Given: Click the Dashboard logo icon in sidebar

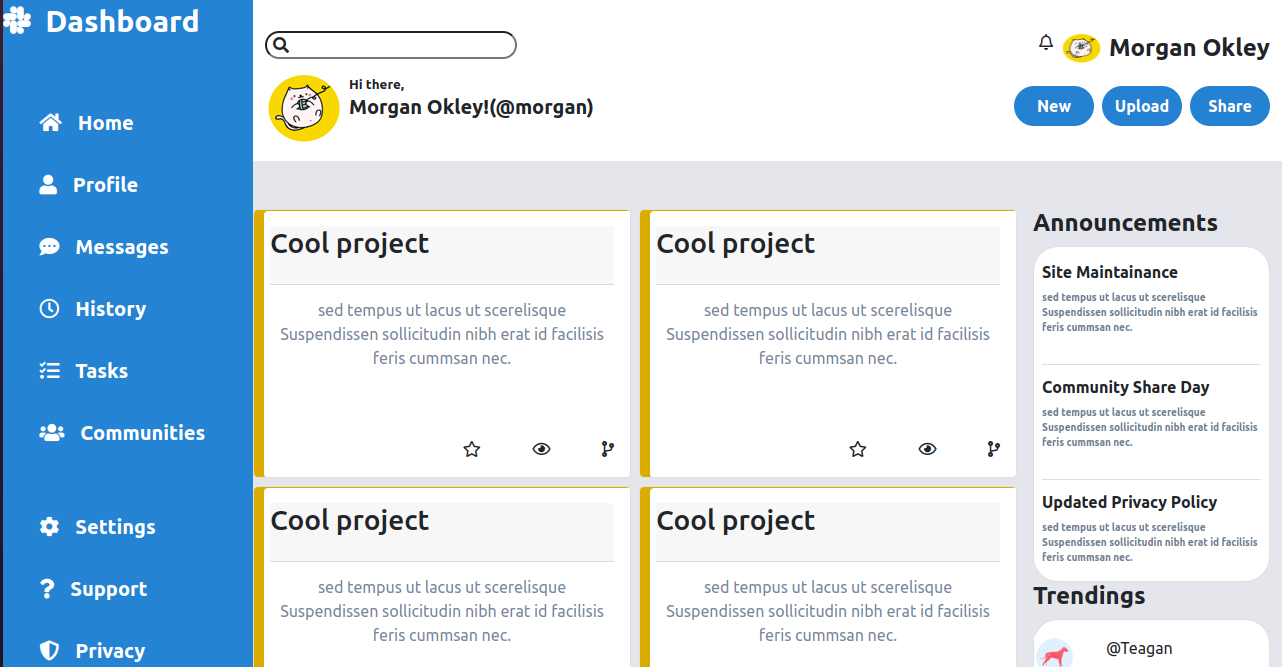Looking at the screenshot, I should tap(18, 21).
